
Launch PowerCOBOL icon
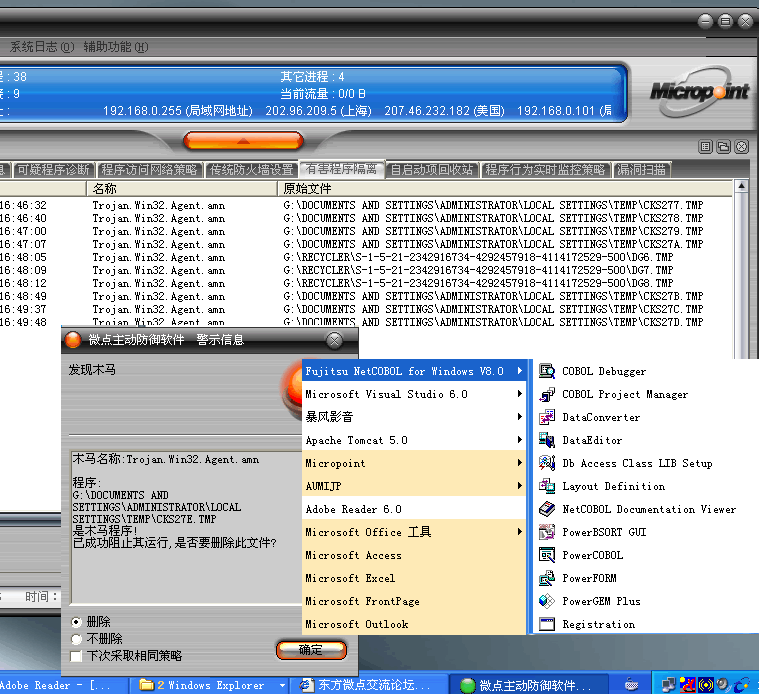546,555
